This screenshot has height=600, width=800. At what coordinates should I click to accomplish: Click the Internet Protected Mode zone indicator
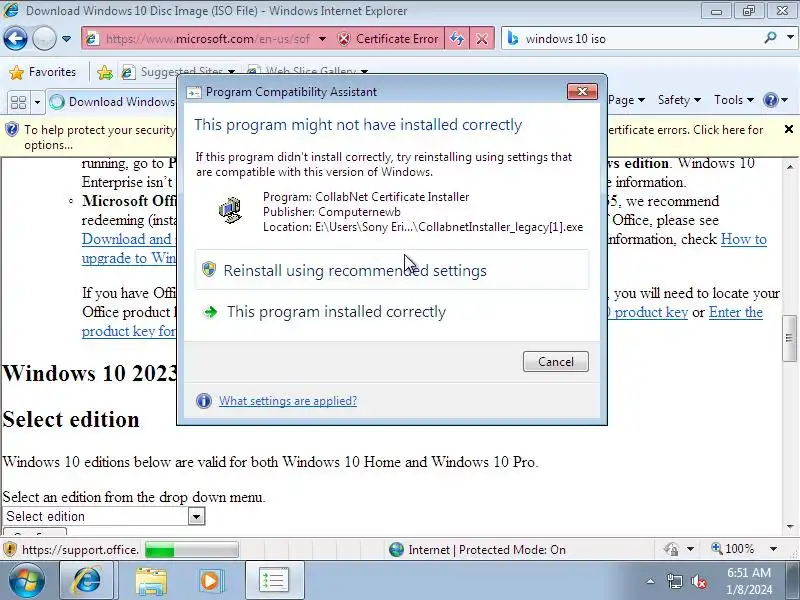(x=477, y=549)
